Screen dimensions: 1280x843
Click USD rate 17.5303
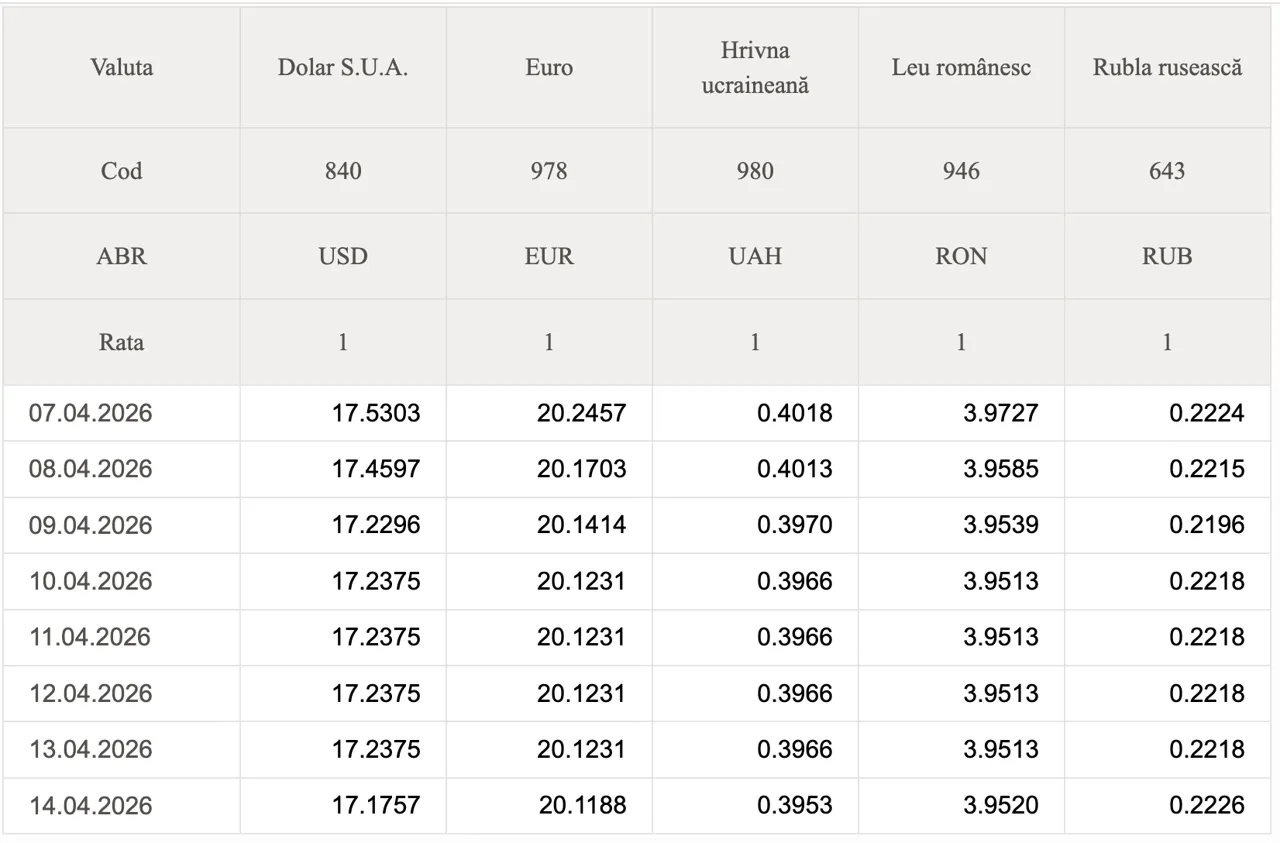click(x=376, y=413)
